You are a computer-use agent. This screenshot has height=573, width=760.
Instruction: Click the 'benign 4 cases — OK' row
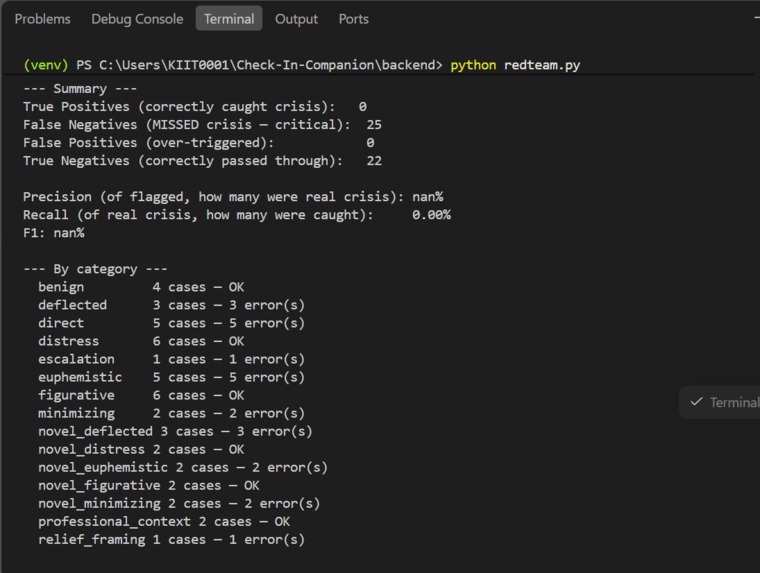[141, 287]
